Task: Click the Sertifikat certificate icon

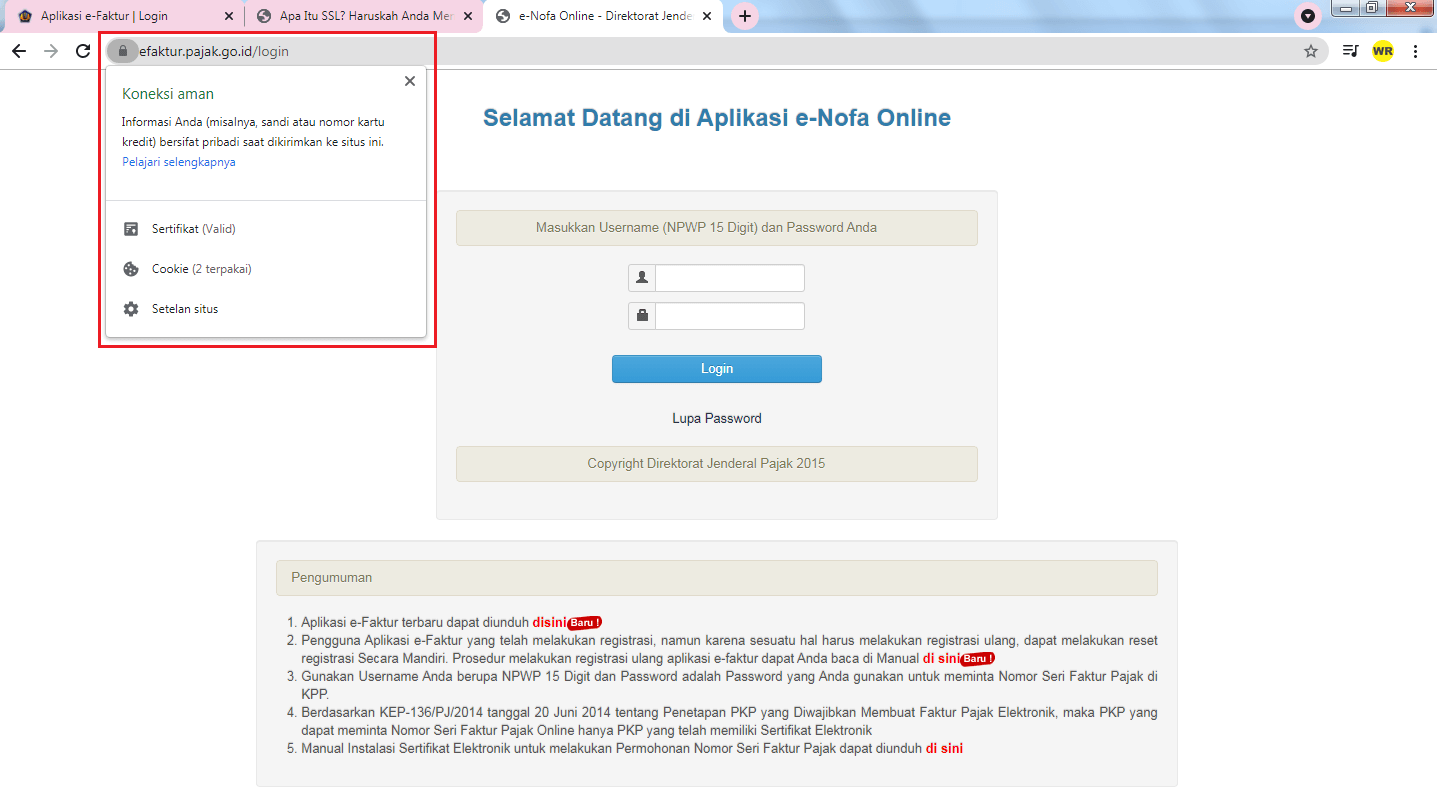Action: tap(131, 229)
